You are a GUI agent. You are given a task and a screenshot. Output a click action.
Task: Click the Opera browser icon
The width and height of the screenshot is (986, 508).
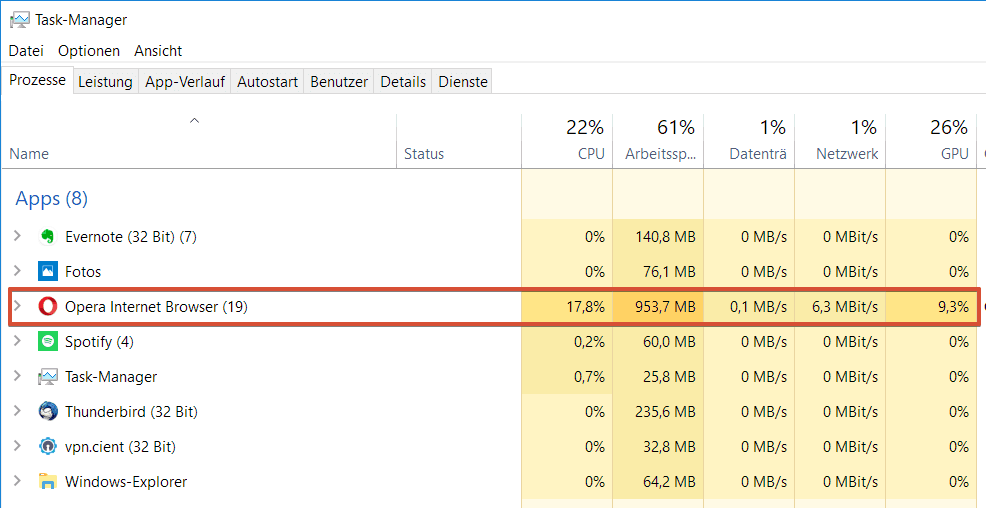47,307
